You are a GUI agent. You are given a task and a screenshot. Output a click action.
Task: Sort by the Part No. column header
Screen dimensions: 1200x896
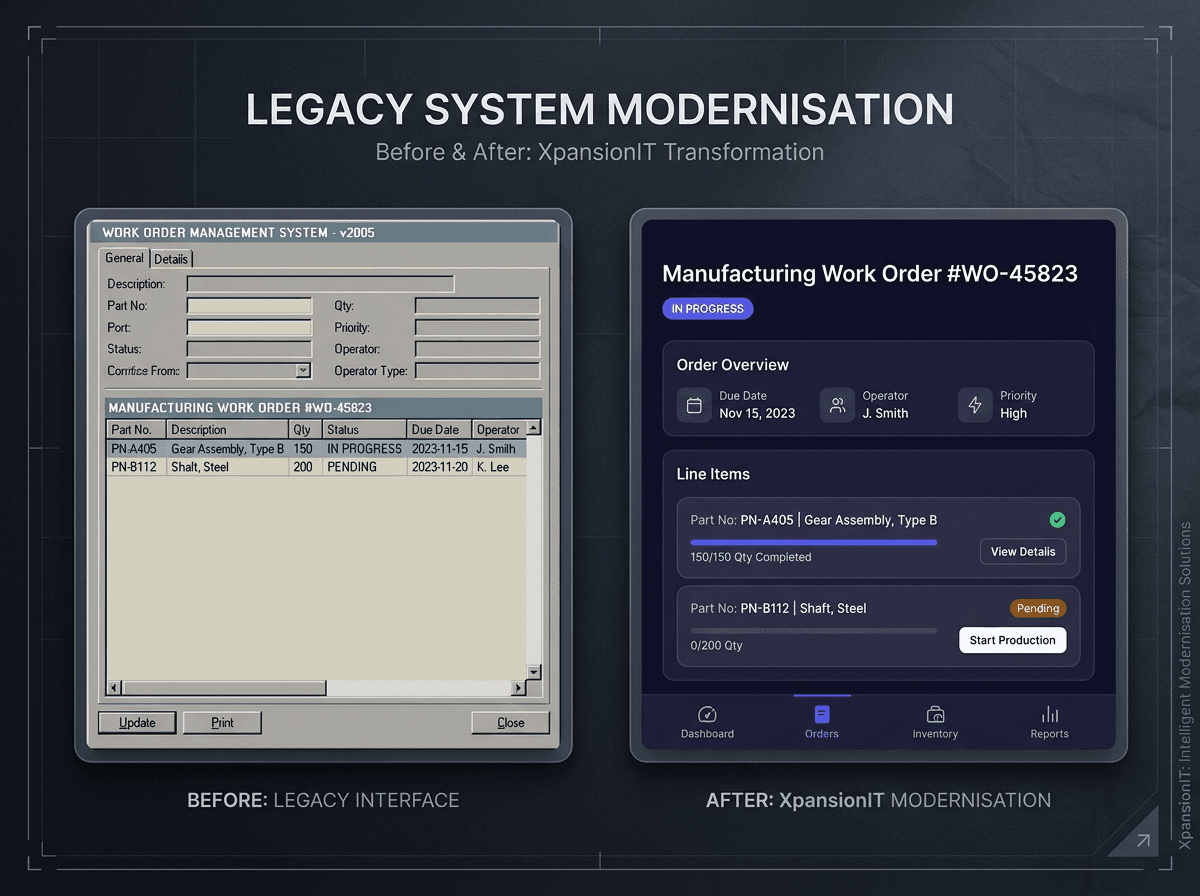click(x=137, y=429)
